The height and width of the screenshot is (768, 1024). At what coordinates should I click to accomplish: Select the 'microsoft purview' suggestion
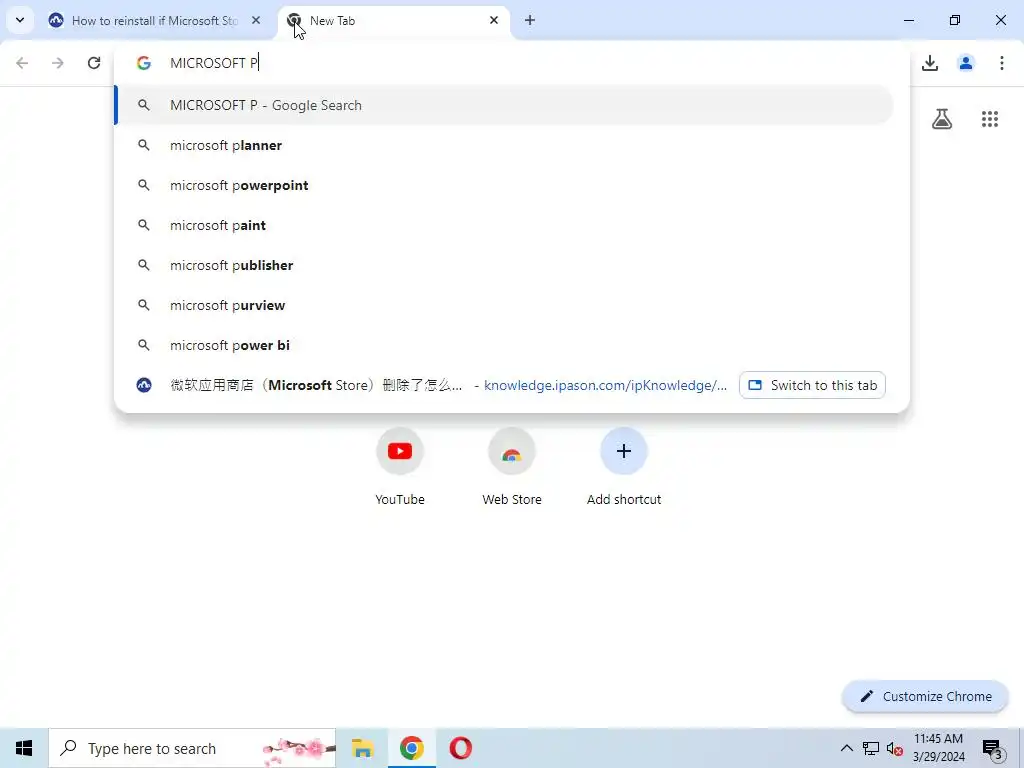point(504,305)
